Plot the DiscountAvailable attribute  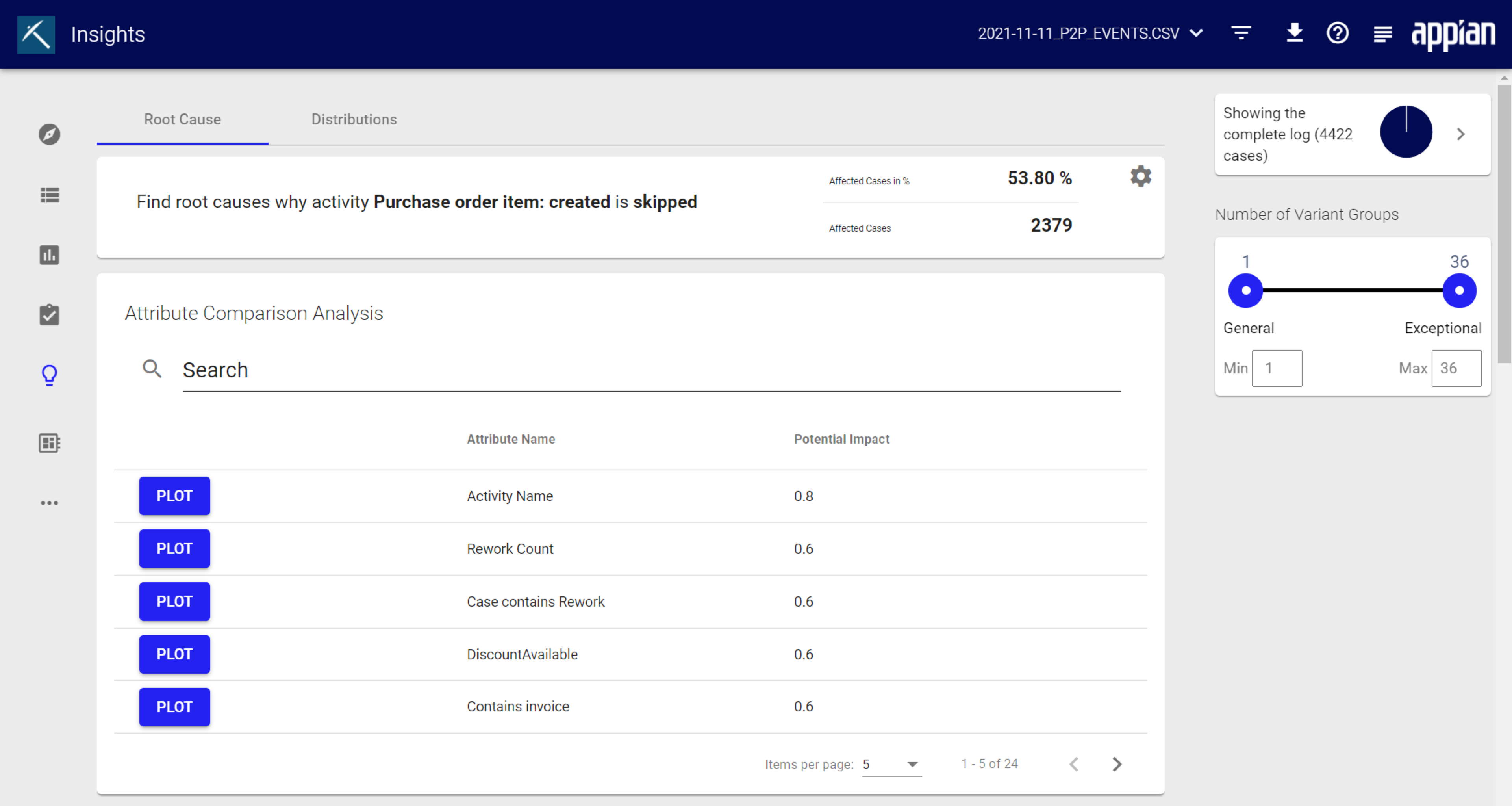click(x=174, y=655)
